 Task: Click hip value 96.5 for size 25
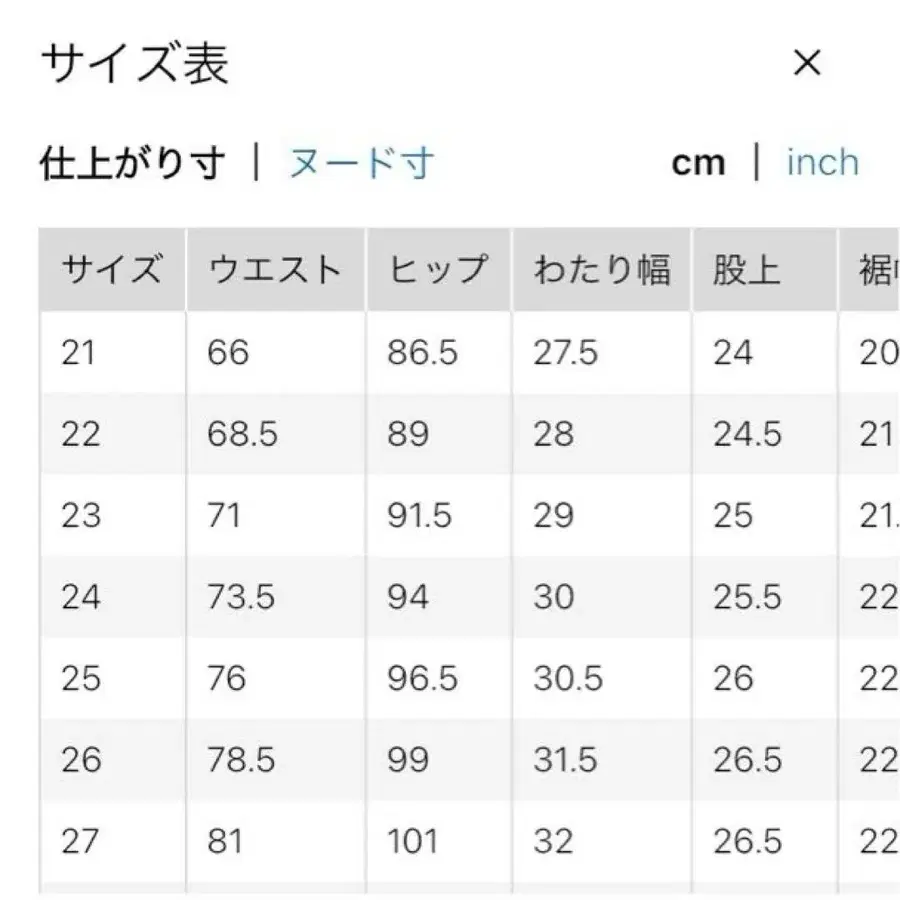tap(419, 677)
